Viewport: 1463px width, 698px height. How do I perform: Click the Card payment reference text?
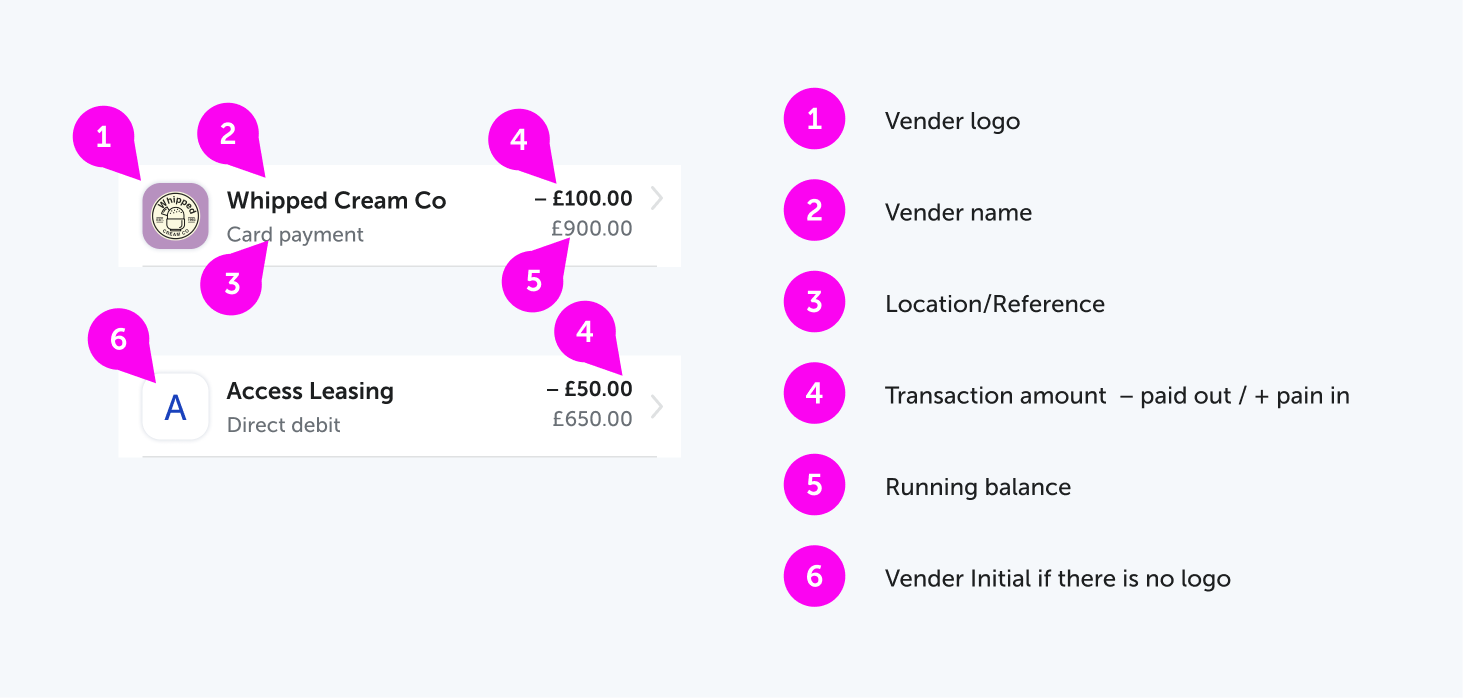[x=295, y=235]
